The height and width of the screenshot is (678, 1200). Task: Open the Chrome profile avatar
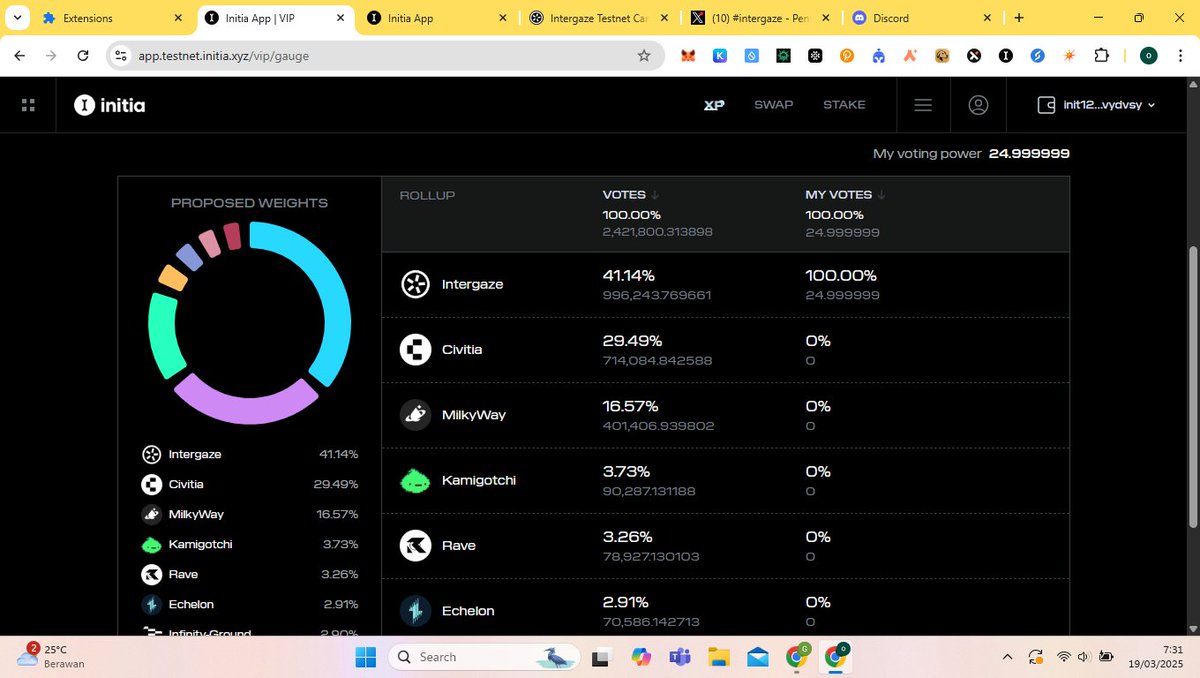coord(1149,56)
